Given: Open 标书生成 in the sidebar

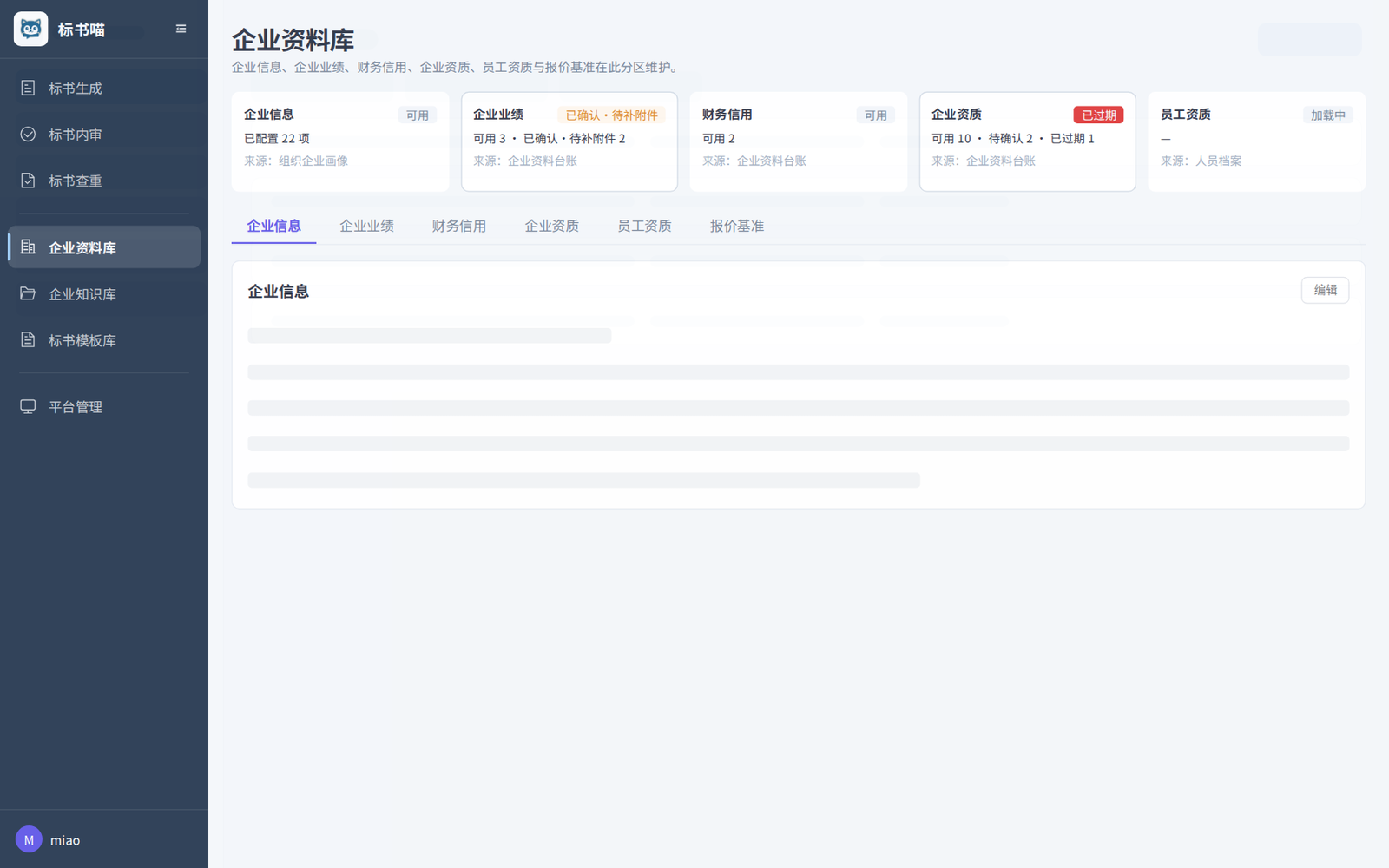Looking at the screenshot, I should coord(104,88).
